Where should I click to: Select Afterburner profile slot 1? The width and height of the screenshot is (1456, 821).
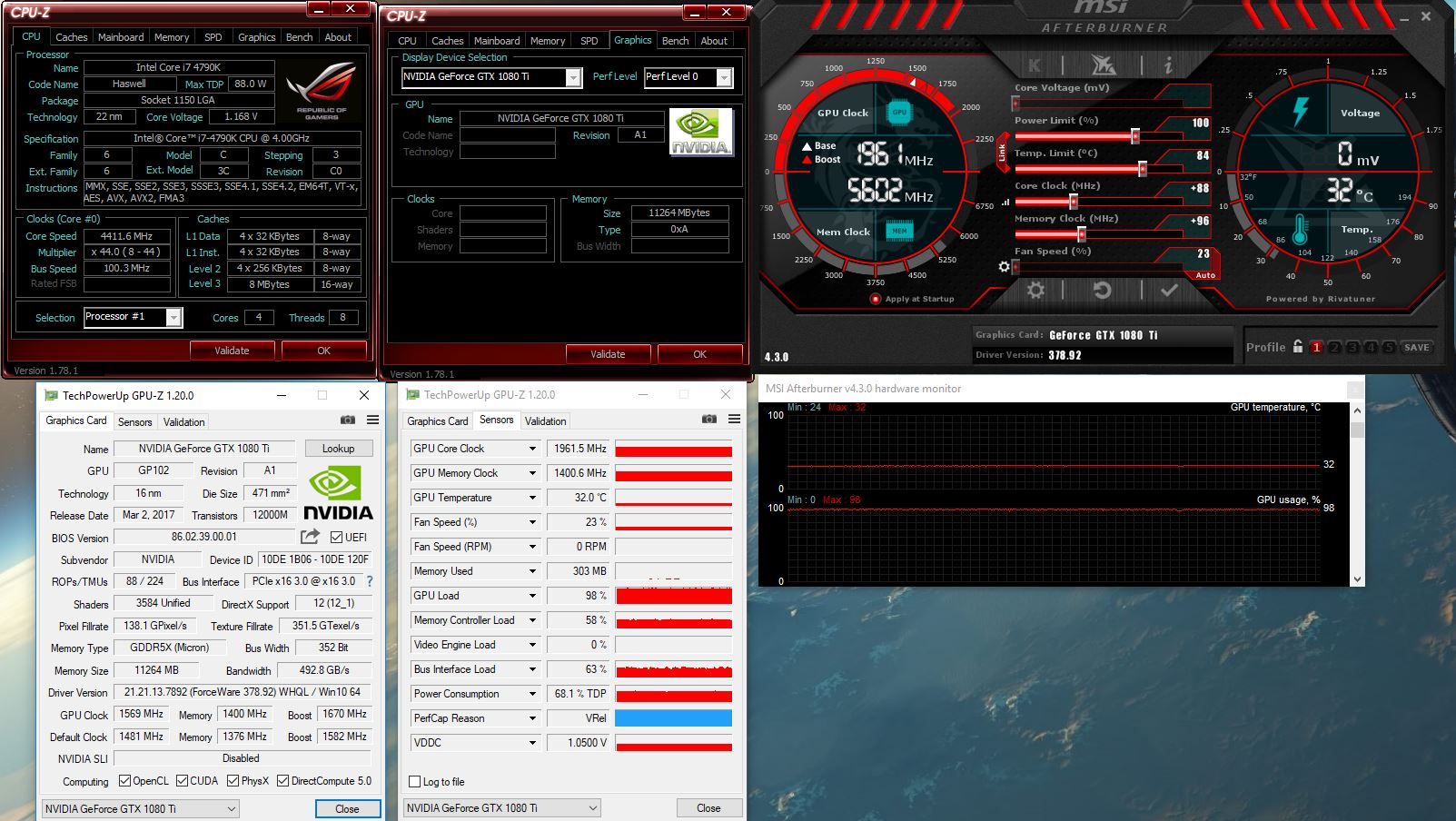point(1316,347)
